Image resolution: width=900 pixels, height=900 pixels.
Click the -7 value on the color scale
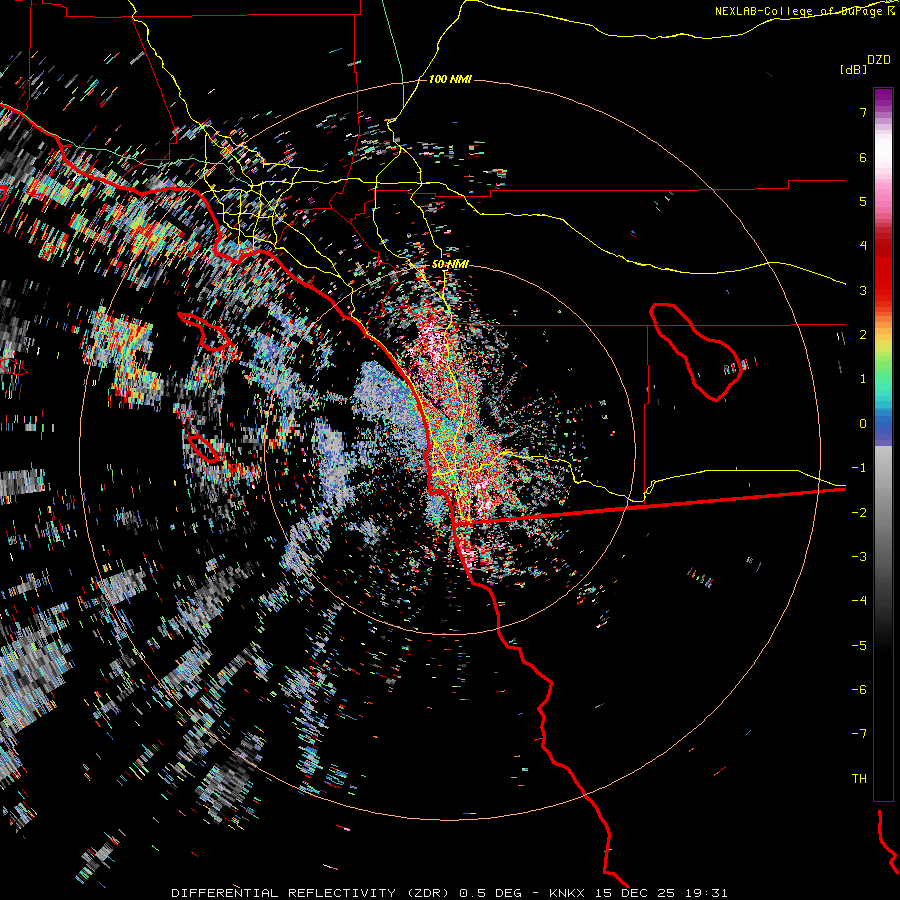[859, 734]
